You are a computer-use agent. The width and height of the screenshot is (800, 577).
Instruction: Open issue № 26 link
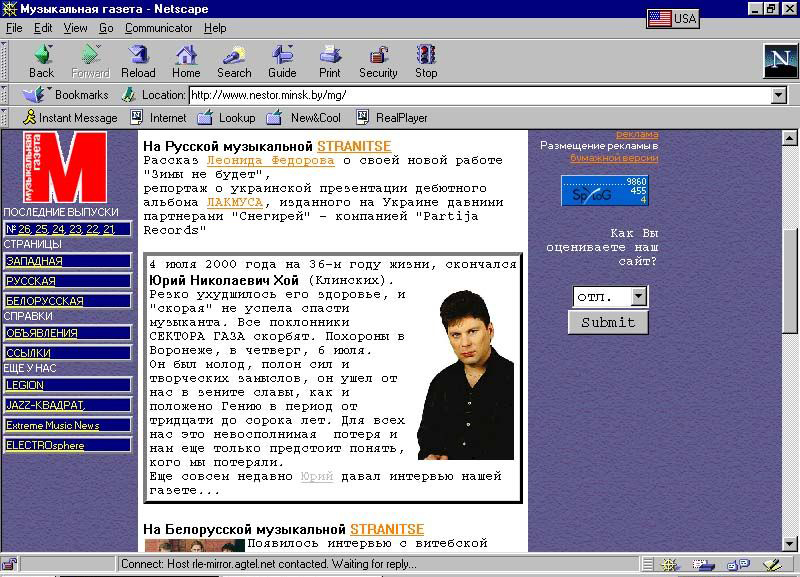(x=24, y=229)
